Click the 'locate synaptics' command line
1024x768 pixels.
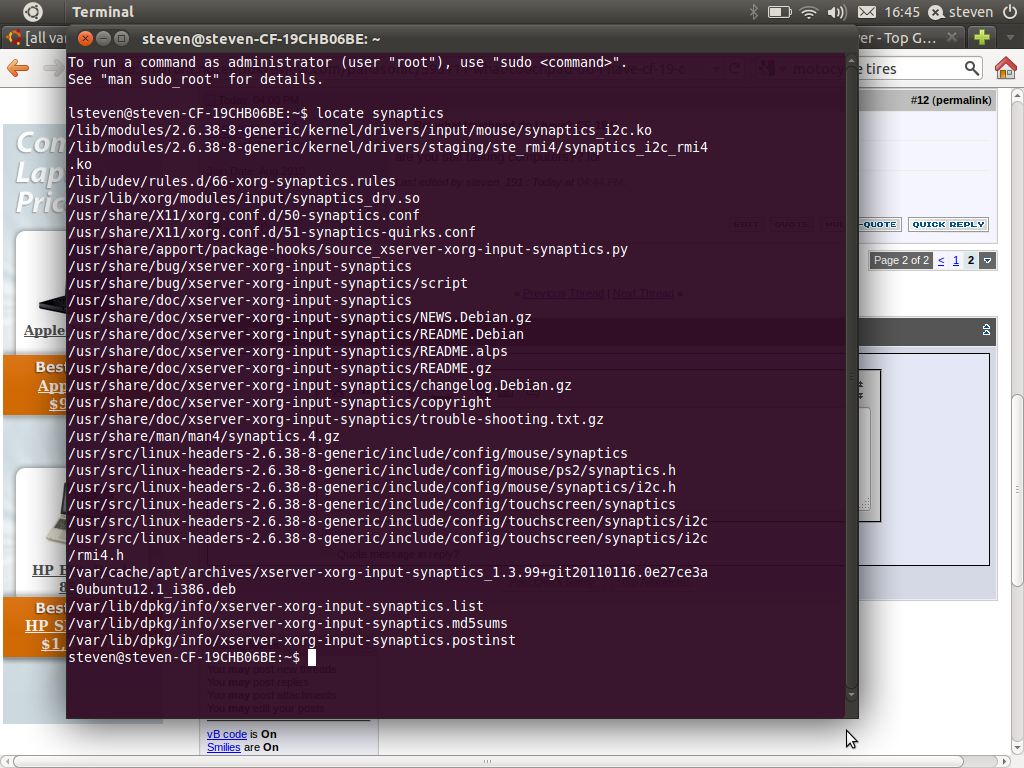point(256,113)
